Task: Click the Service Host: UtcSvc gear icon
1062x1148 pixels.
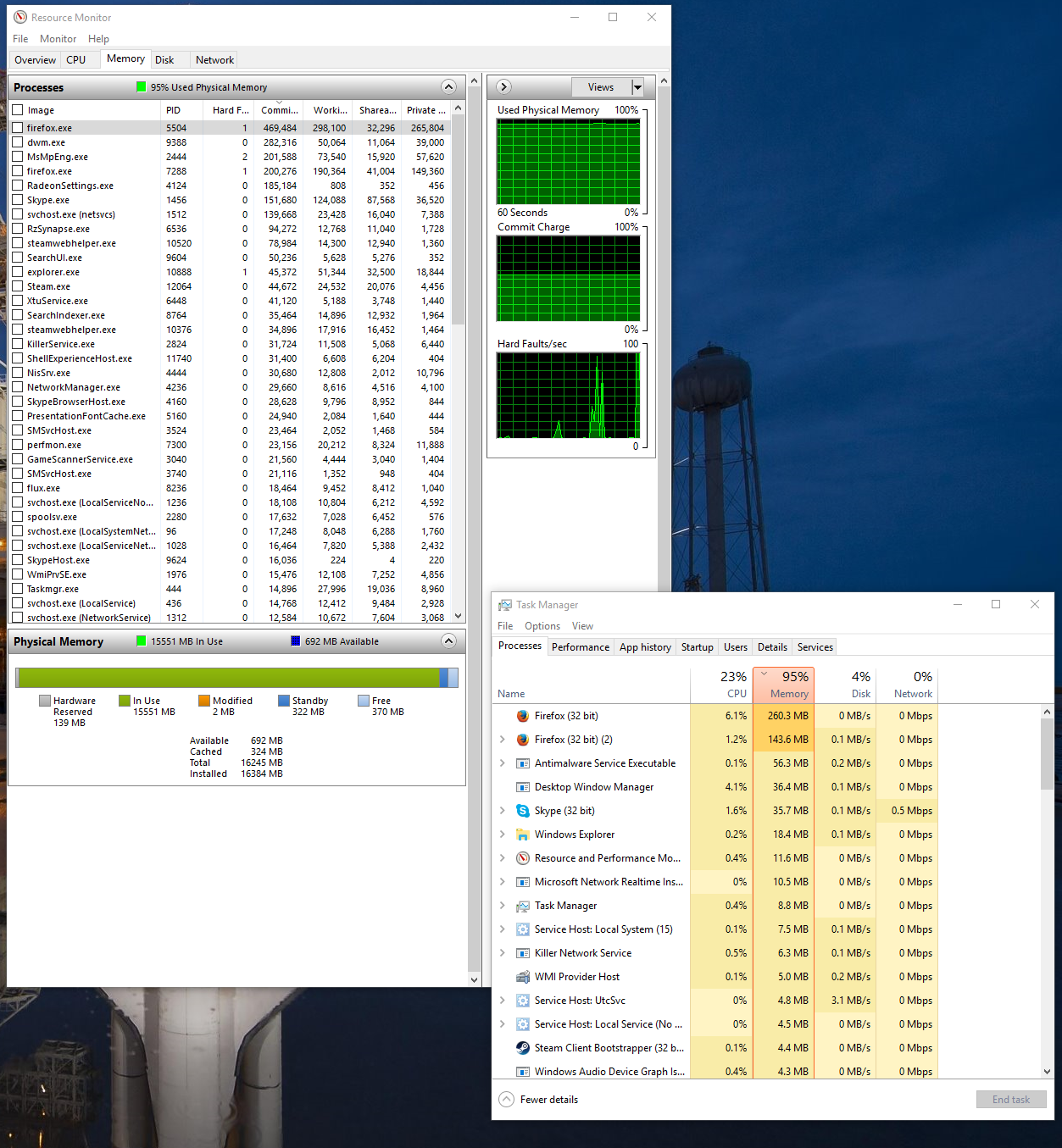Action: point(523,1001)
